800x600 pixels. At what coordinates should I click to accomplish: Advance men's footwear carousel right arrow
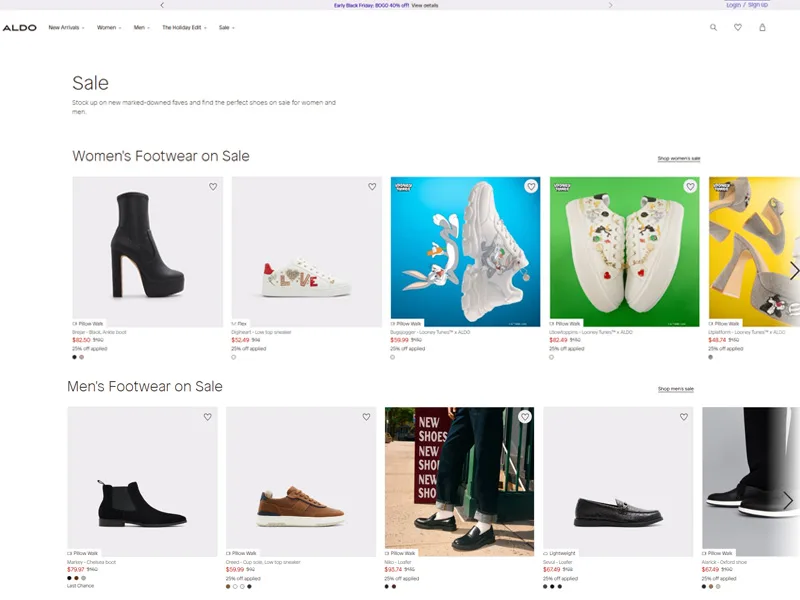point(788,501)
